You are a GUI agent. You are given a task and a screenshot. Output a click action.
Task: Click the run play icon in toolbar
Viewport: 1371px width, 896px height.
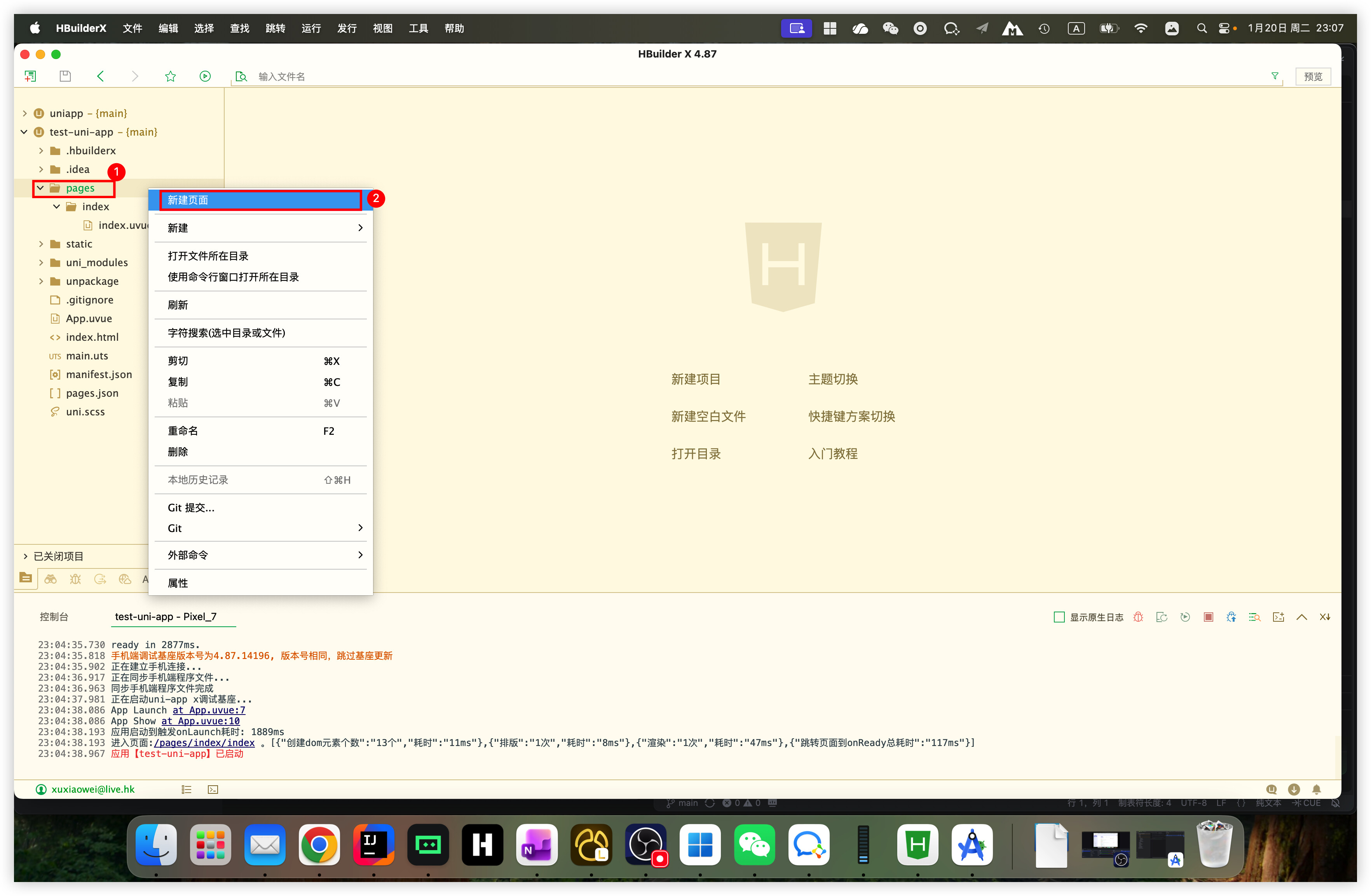tap(205, 76)
